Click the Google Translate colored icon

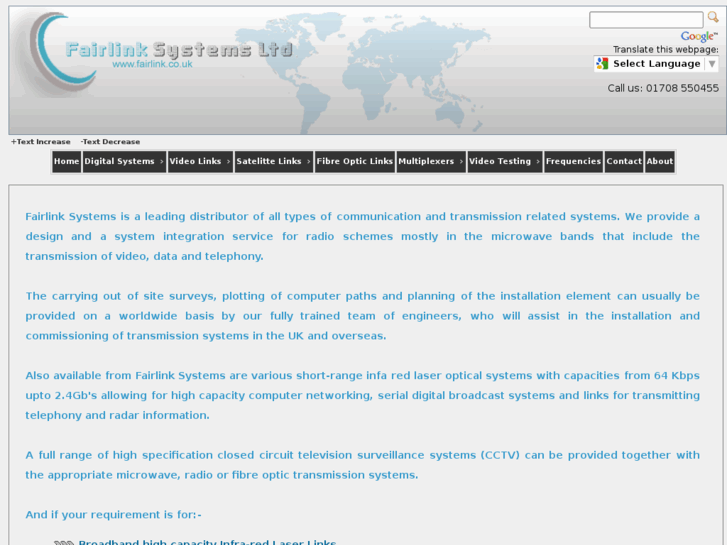click(x=602, y=64)
